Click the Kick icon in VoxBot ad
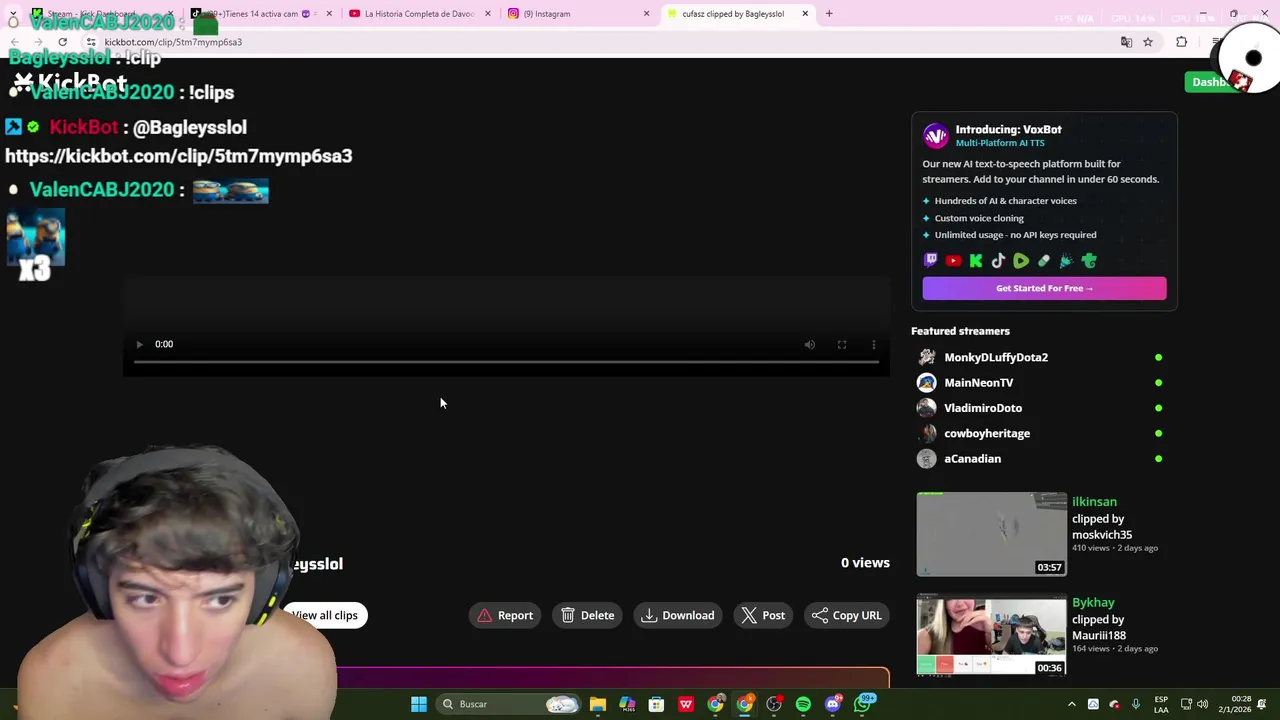Screen dimensions: 1280x720 point(976,261)
